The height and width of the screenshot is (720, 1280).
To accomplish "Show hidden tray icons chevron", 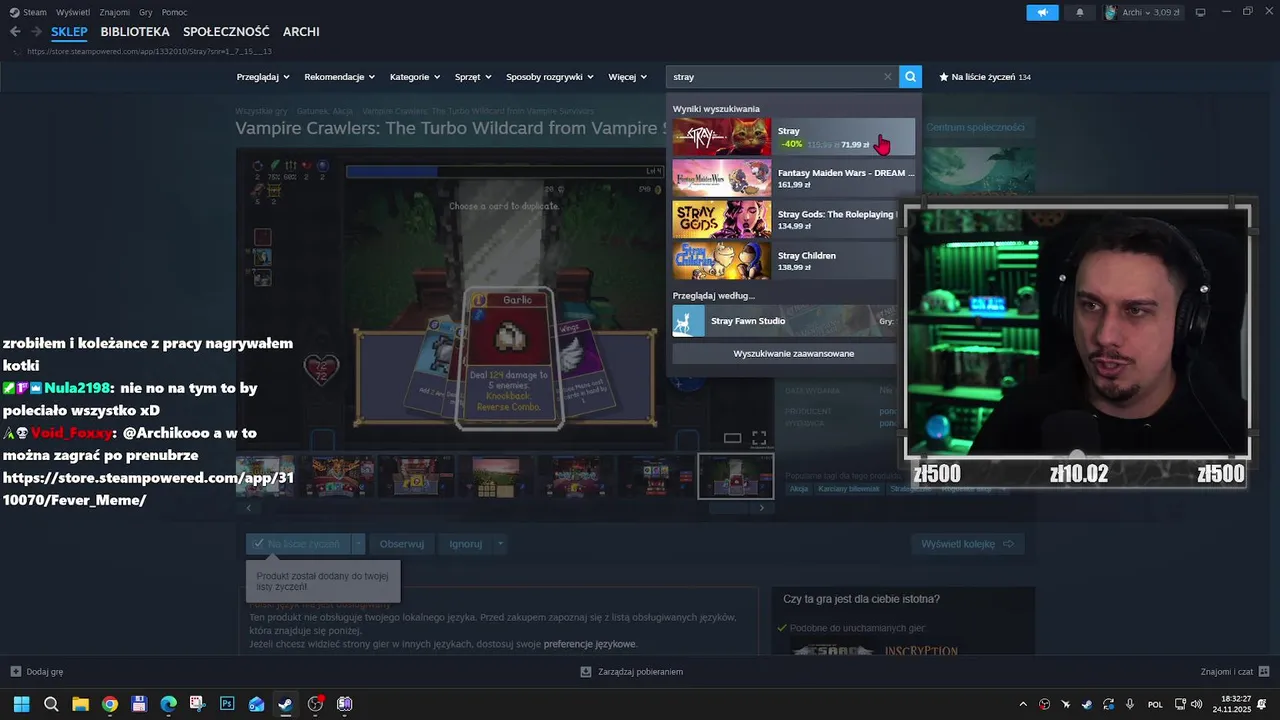I will 1022,704.
